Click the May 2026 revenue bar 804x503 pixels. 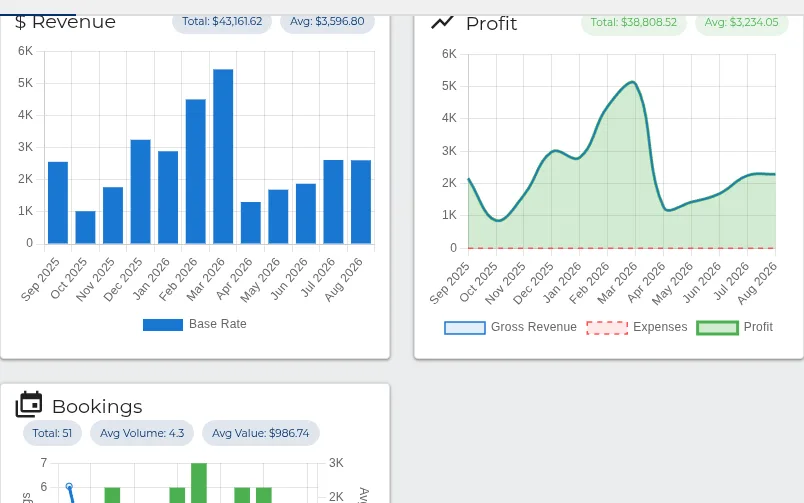point(278,216)
